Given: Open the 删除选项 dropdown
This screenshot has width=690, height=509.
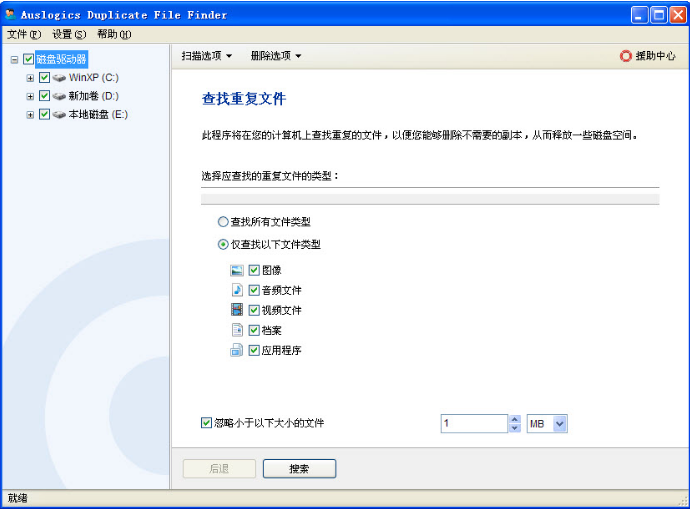Looking at the screenshot, I should pos(275,56).
